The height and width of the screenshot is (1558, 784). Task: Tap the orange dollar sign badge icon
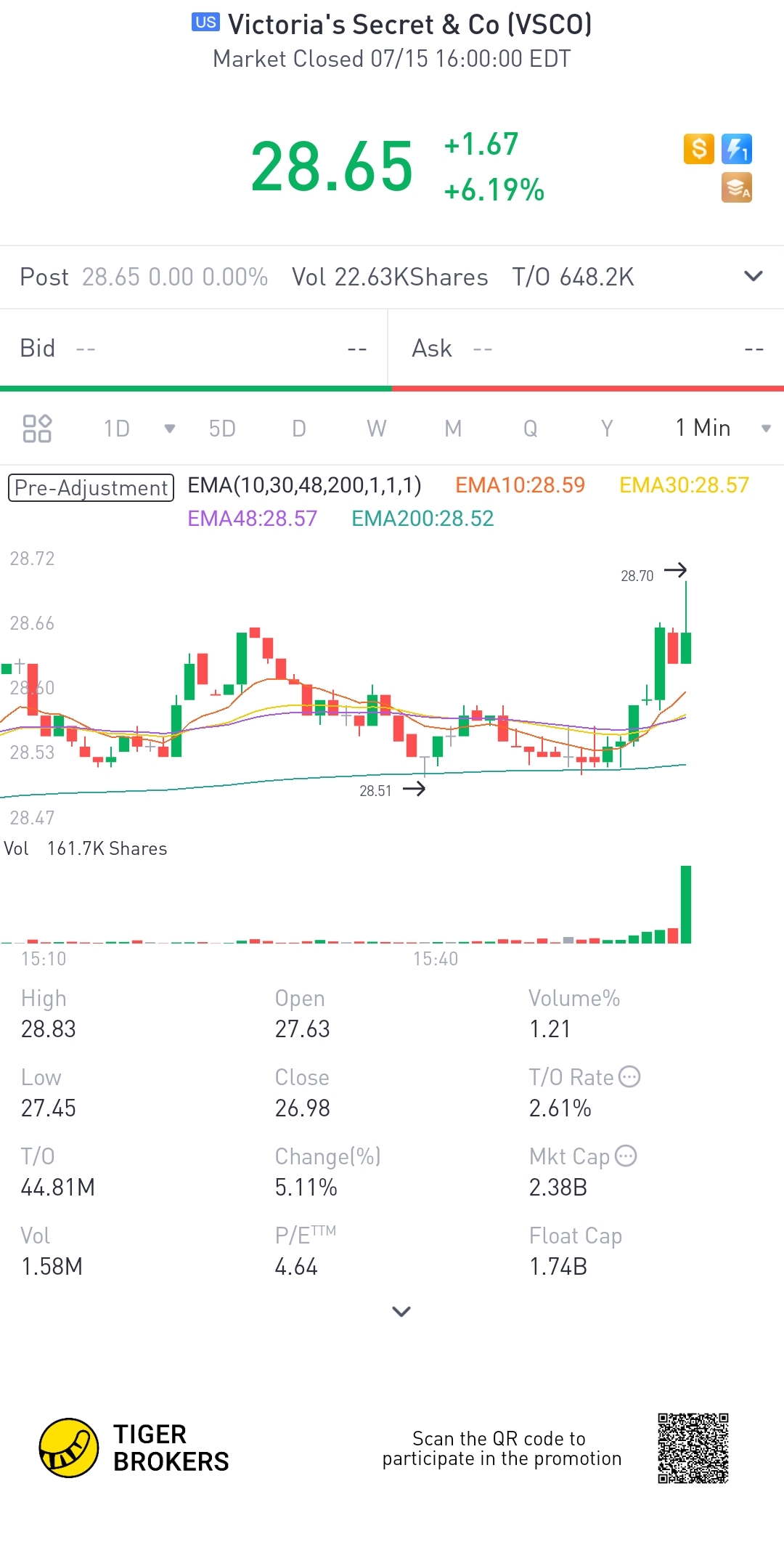[x=699, y=149]
